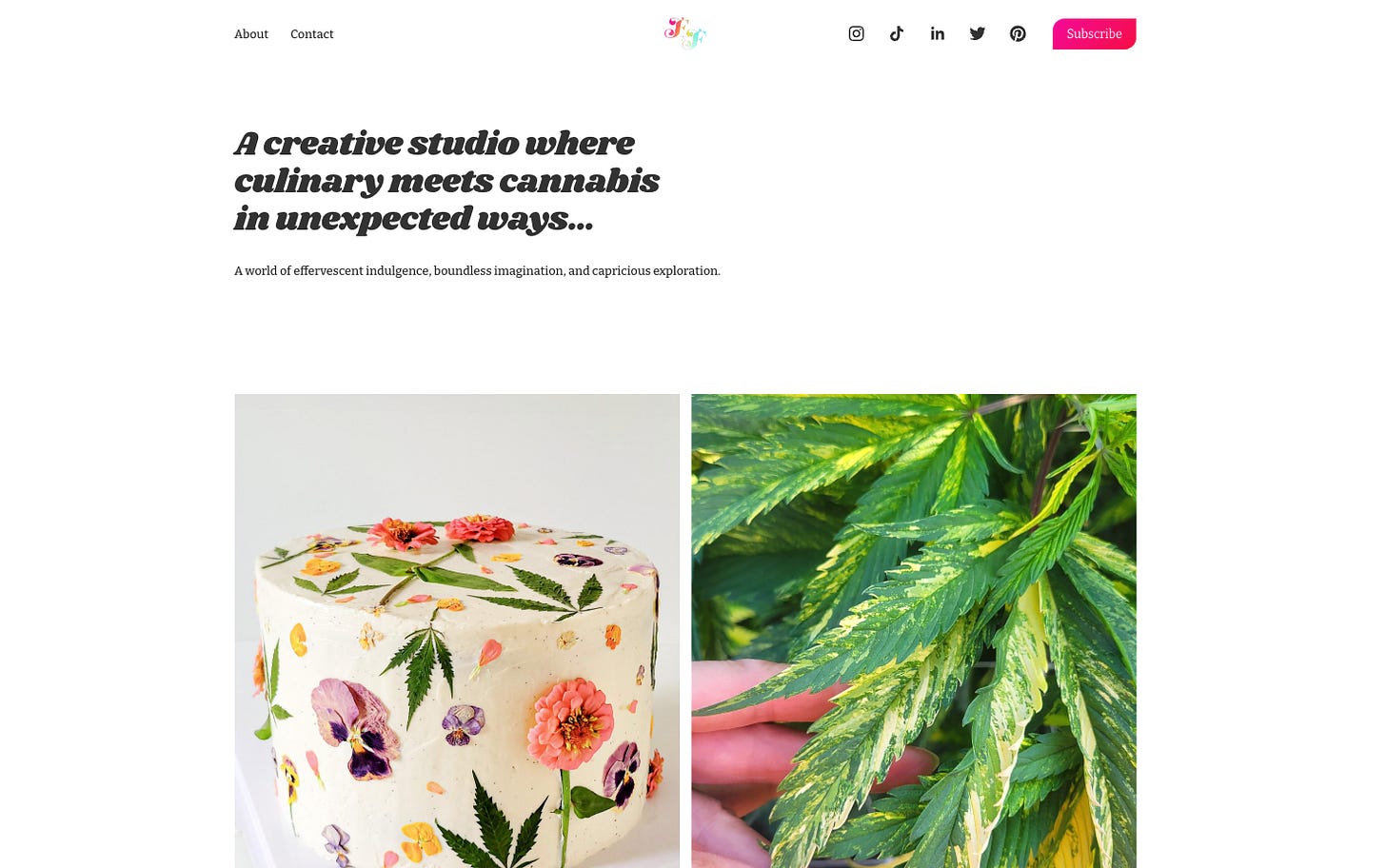
Task: Click the word "cannabis" in the headline
Action: (579, 181)
